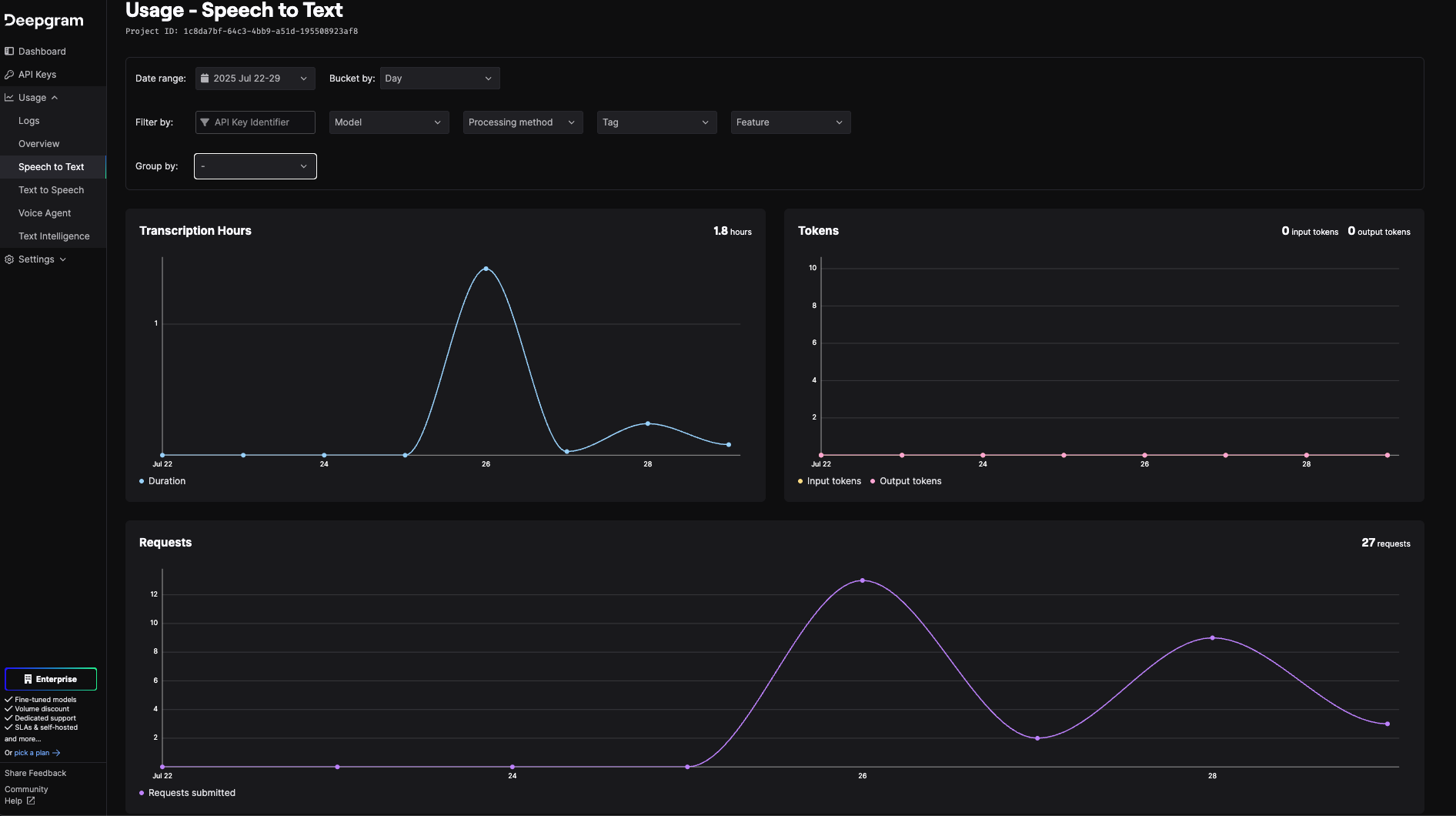1456x816 pixels.
Task: Click Fine-tuned models feature text
Action: tap(45, 700)
